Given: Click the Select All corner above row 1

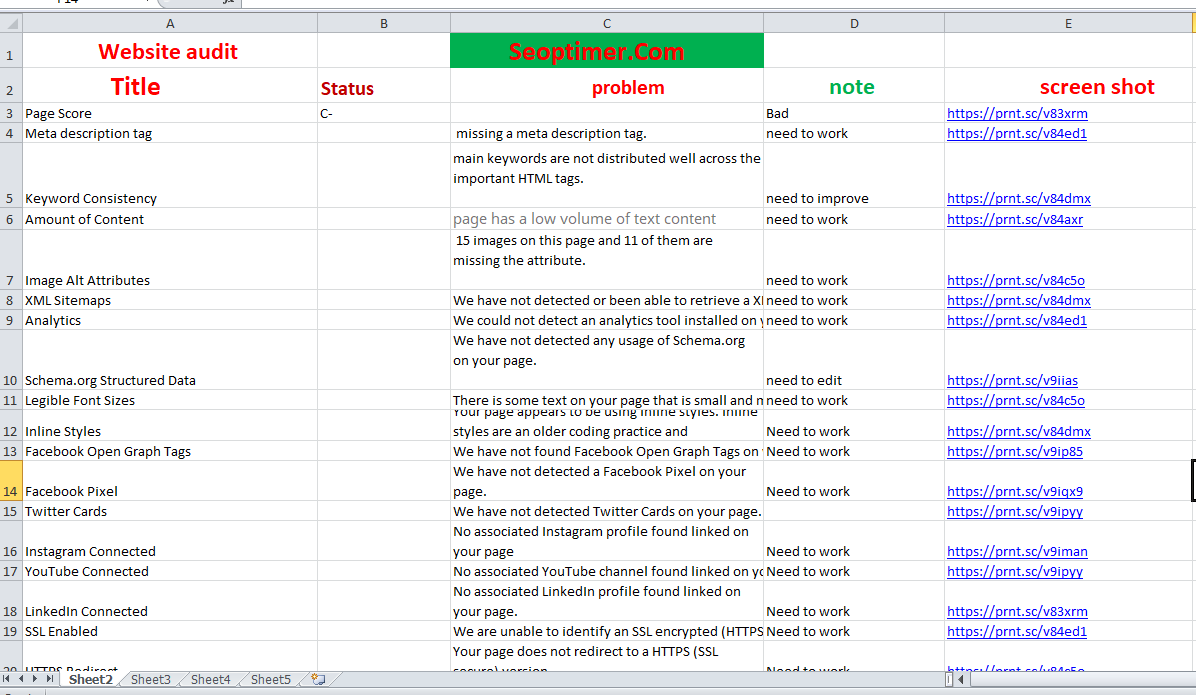Looking at the screenshot, I should pos(10,22).
